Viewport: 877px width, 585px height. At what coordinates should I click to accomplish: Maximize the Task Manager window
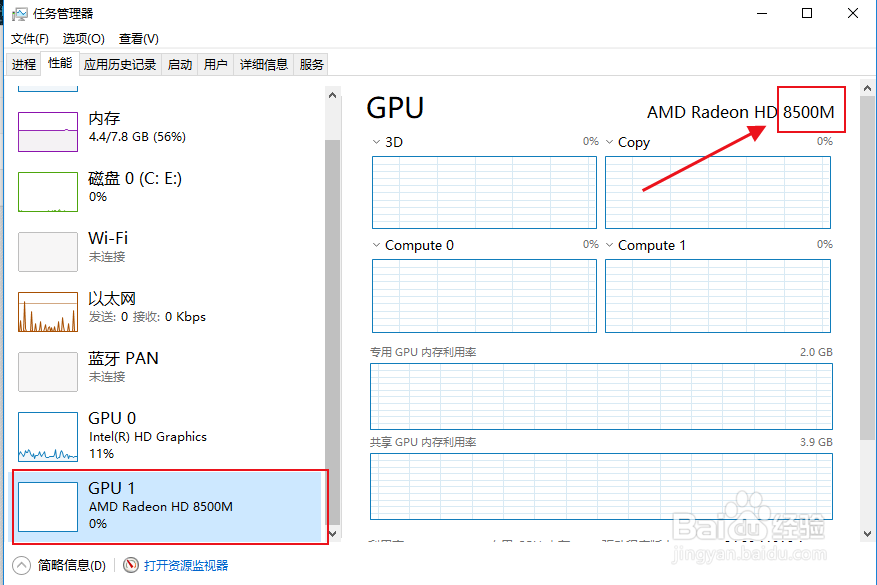(x=807, y=13)
